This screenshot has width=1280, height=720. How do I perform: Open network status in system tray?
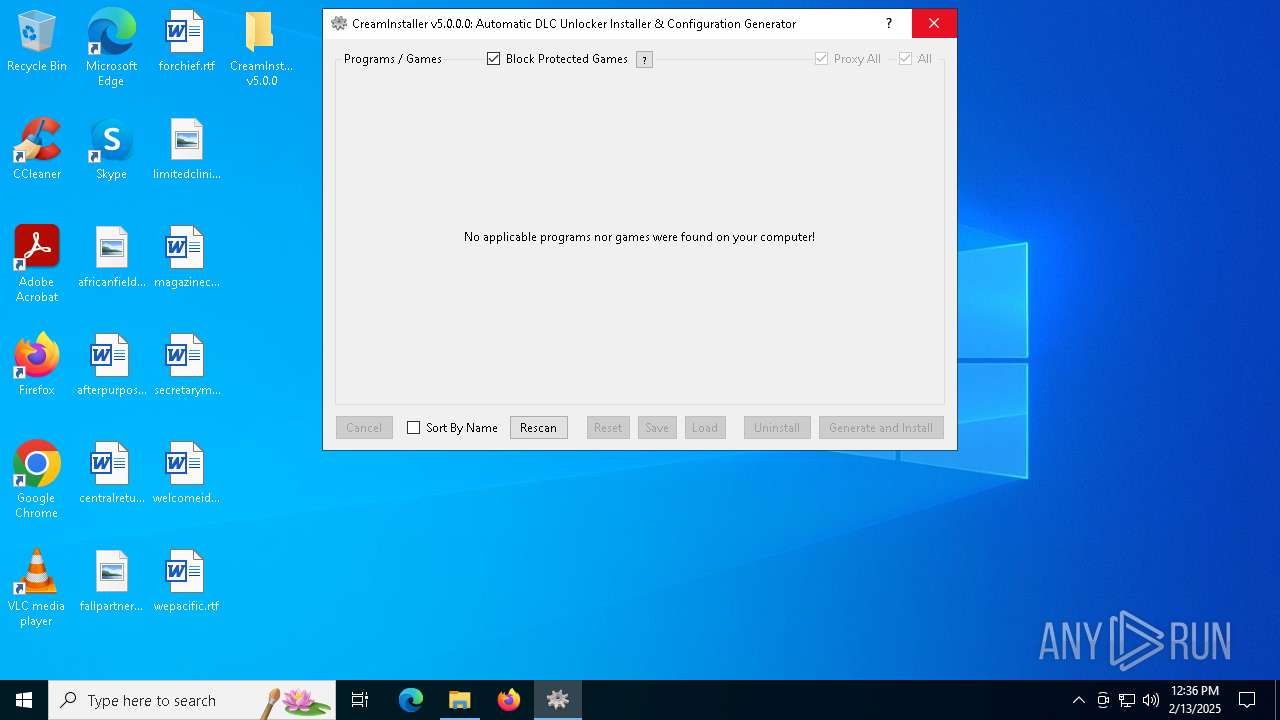(1127, 700)
